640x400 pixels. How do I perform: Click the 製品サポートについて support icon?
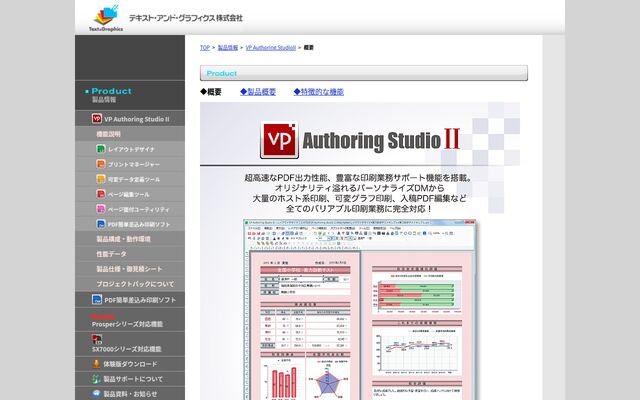96,379
